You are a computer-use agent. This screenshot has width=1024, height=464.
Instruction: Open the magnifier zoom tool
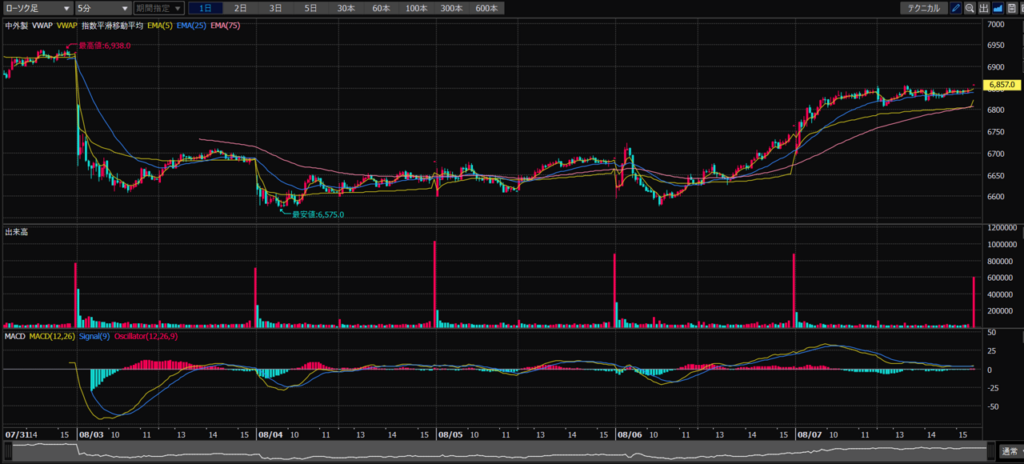(970, 8)
